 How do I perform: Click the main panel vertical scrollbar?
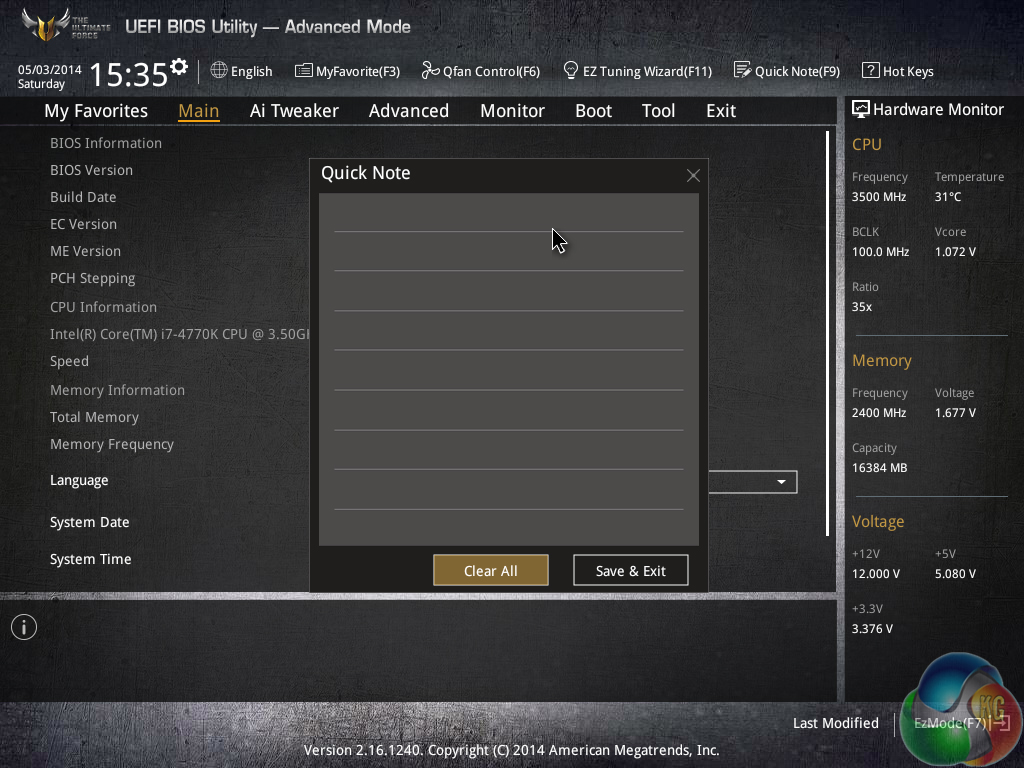tap(827, 333)
